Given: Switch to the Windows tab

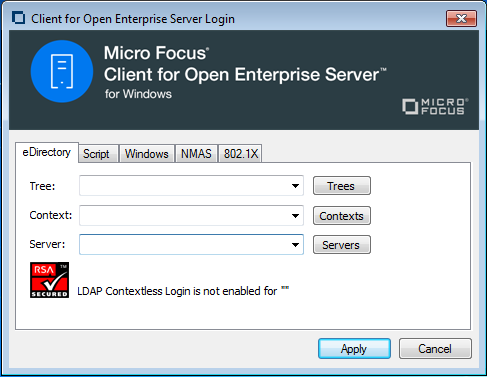Looking at the screenshot, I should point(147,154).
